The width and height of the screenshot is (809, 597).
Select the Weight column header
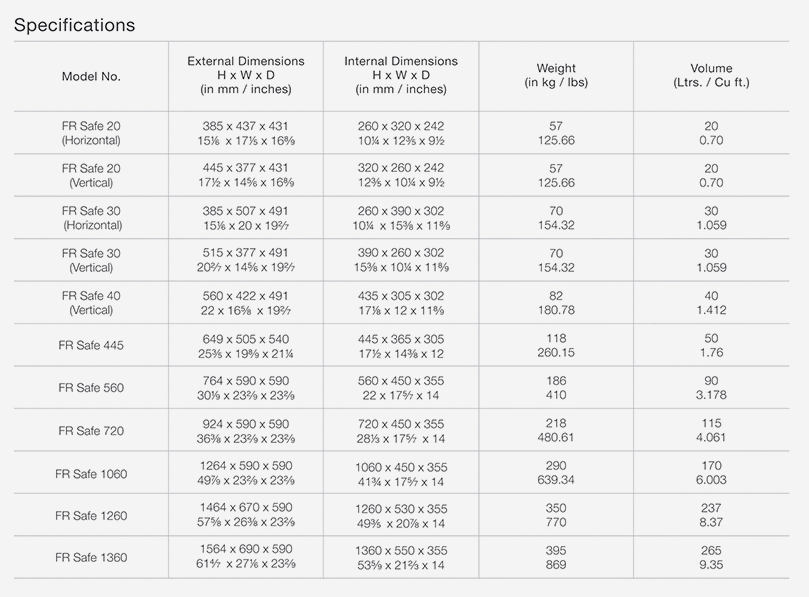556,75
